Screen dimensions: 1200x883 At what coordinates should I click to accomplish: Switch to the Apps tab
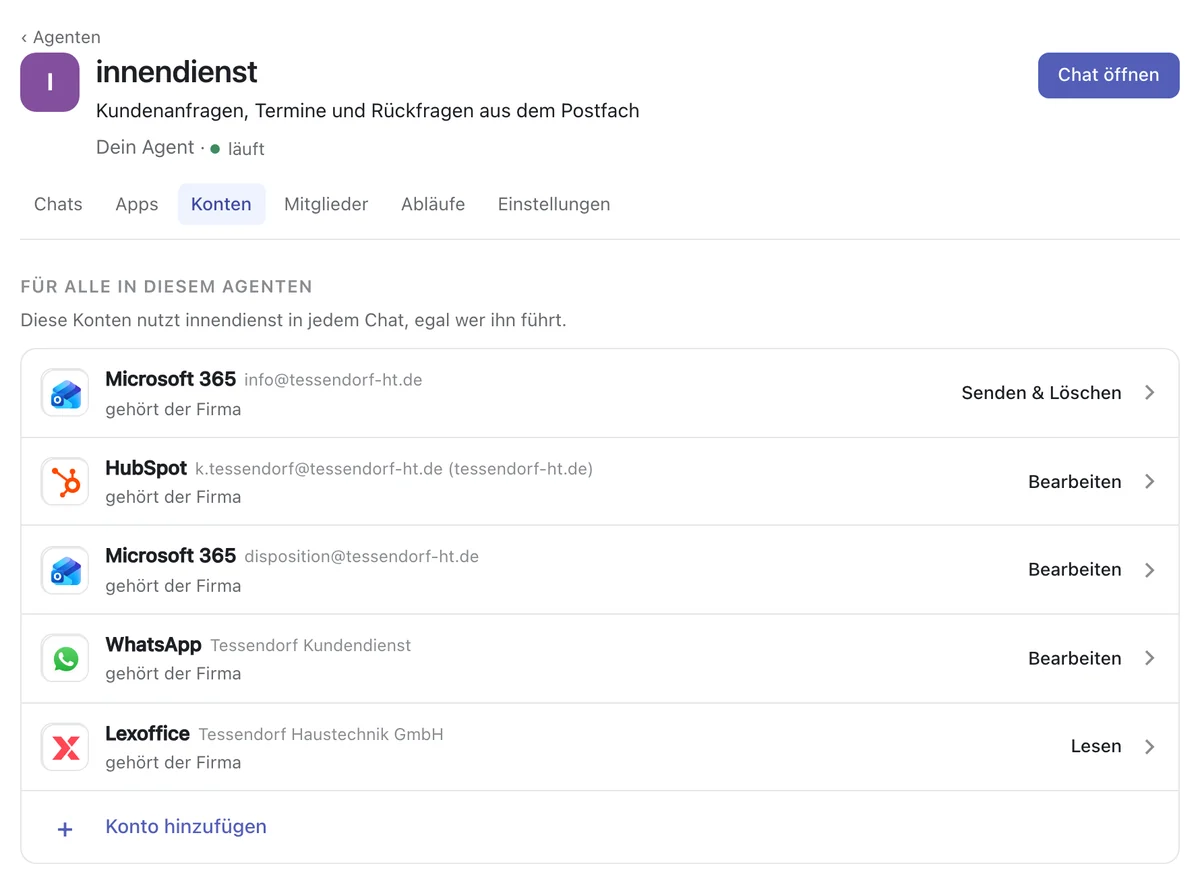[137, 204]
